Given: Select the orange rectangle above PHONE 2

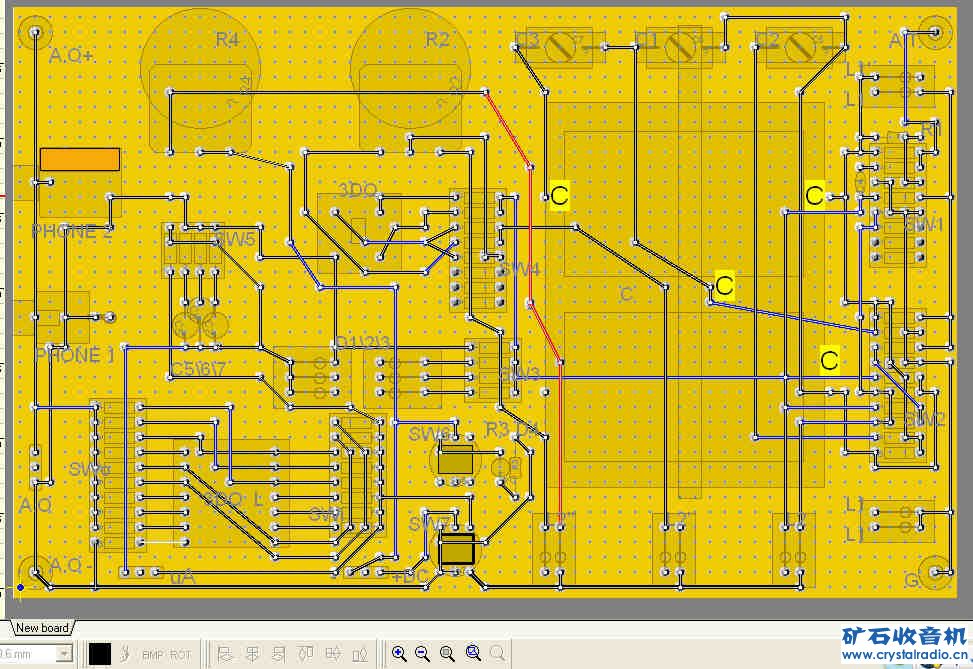Looking at the screenshot, I should pos(80,159).
